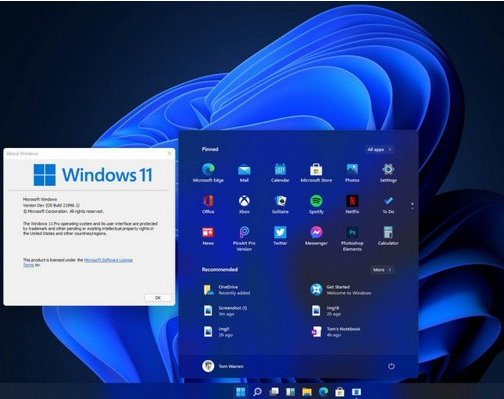Launch Edge from the taskbar
The image size is (504, 399).
[x=323, y=392]
